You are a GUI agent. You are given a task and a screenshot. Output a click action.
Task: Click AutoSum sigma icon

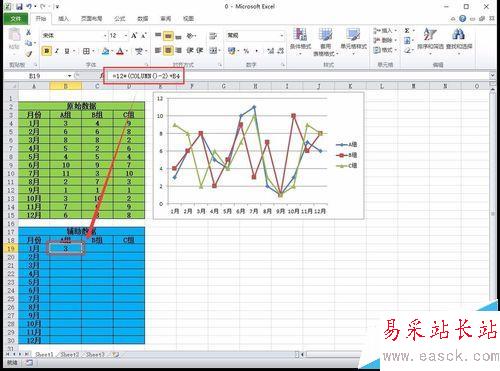(x=407, y=31)
